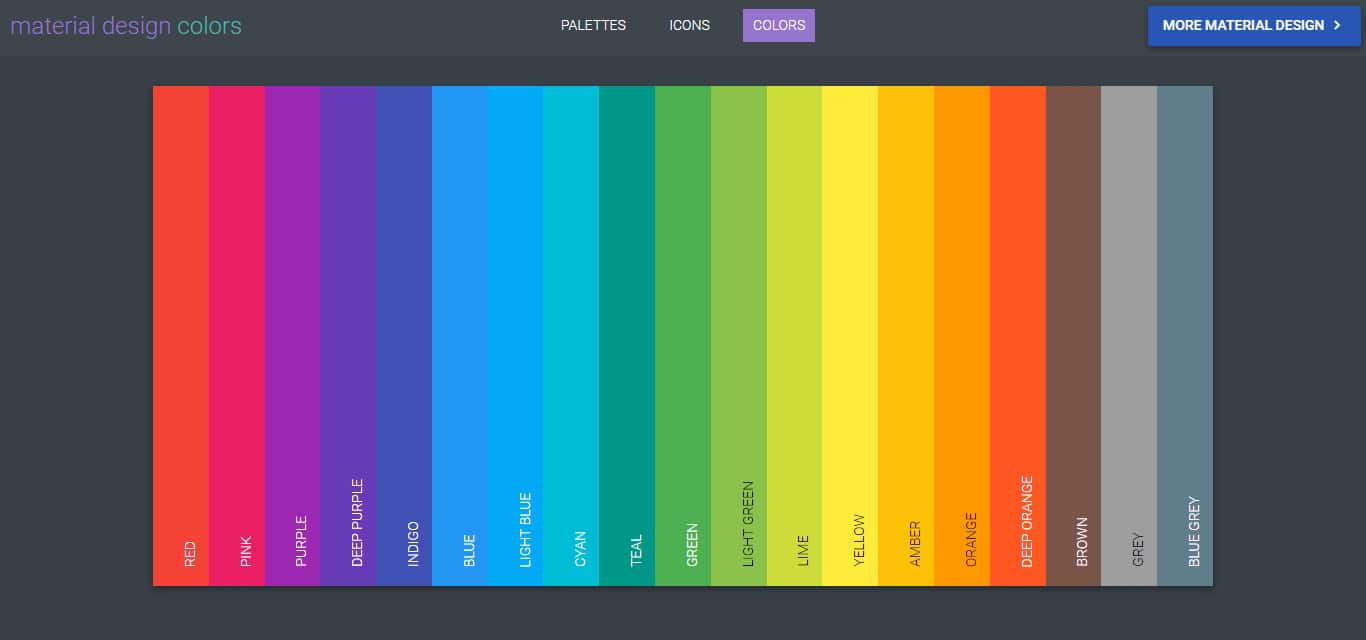The height and width of the screenshot is (640, 1366).
Task: Select the Colors tab
Action: click(779, 25)
